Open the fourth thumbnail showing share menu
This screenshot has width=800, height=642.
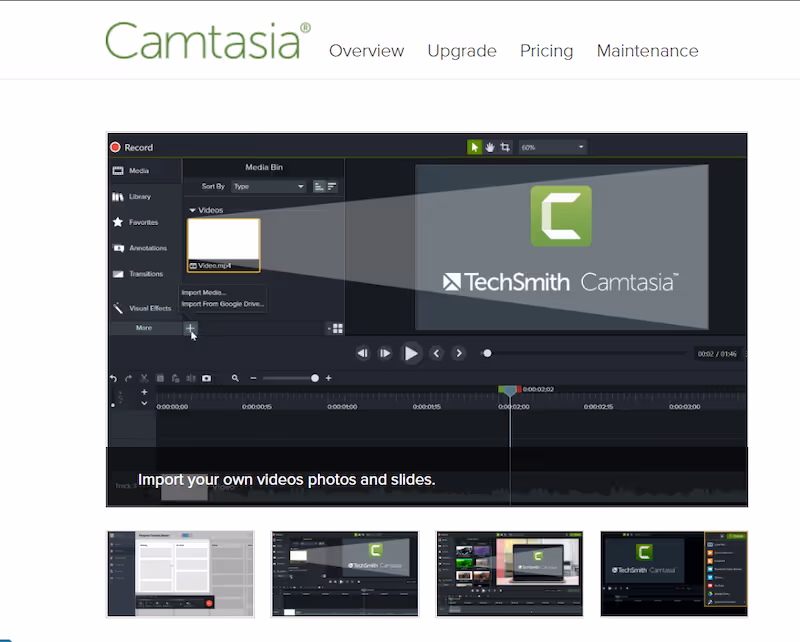(674, 574)
